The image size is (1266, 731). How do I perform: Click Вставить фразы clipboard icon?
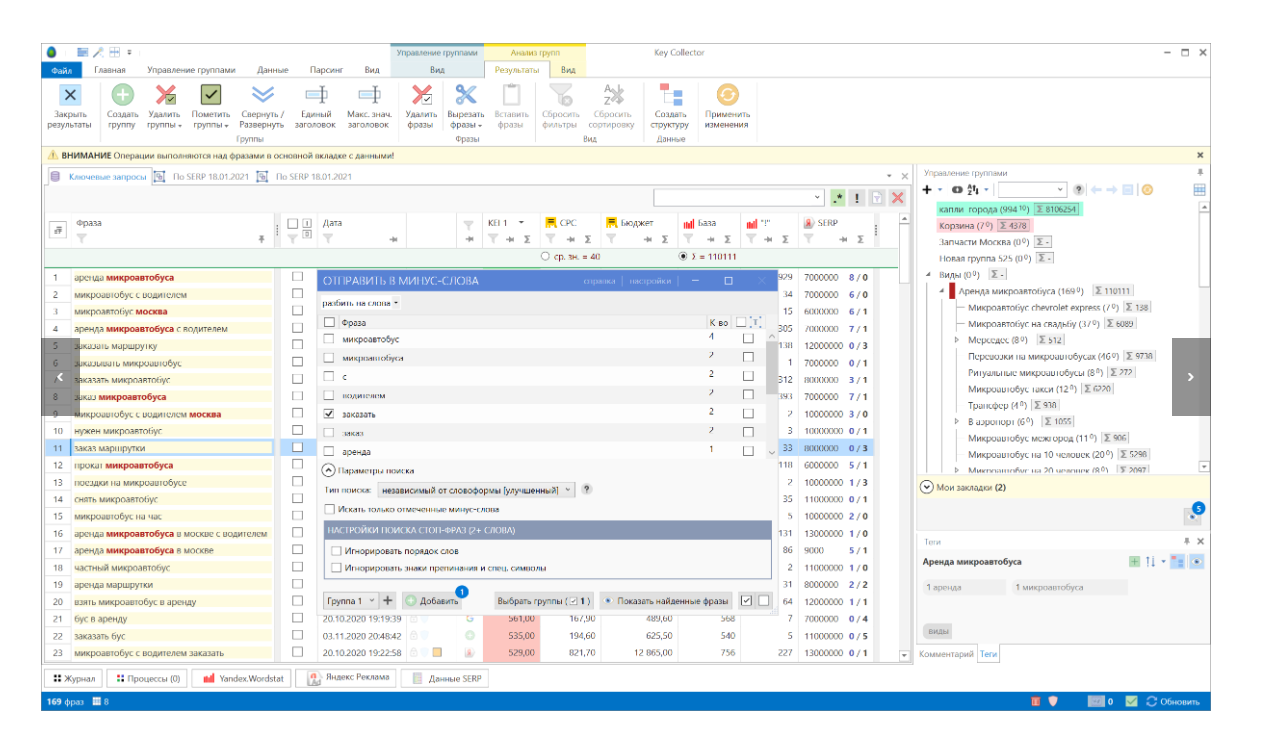pos(510,96)
